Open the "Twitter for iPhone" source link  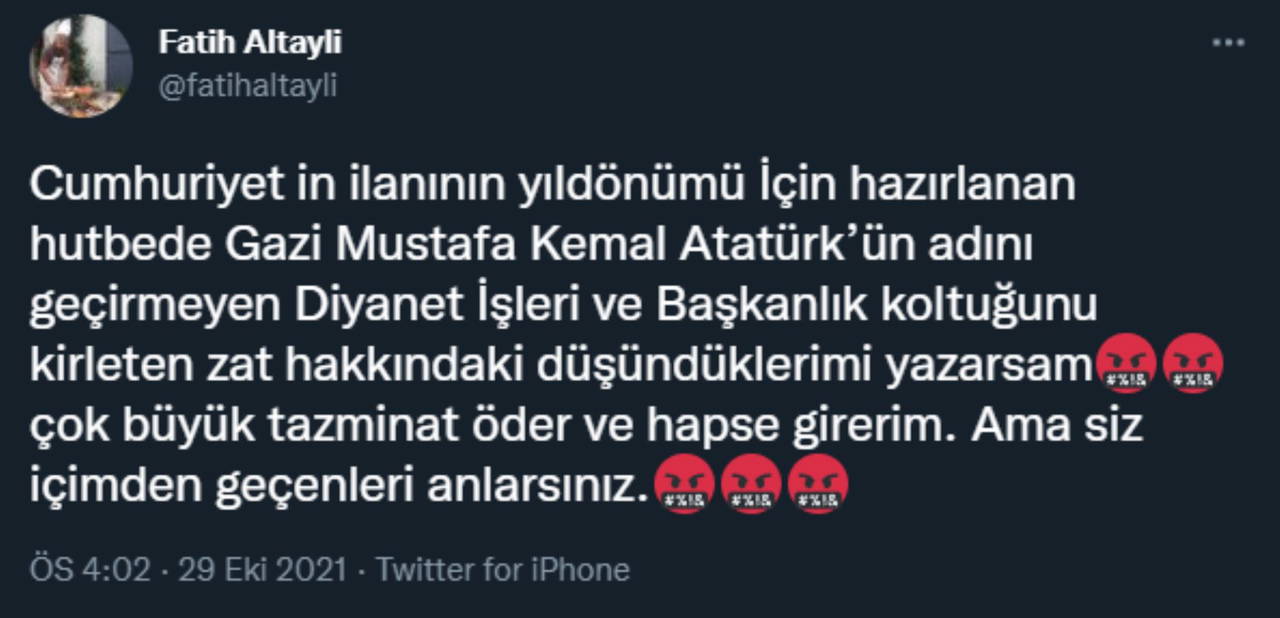point(503,570)
